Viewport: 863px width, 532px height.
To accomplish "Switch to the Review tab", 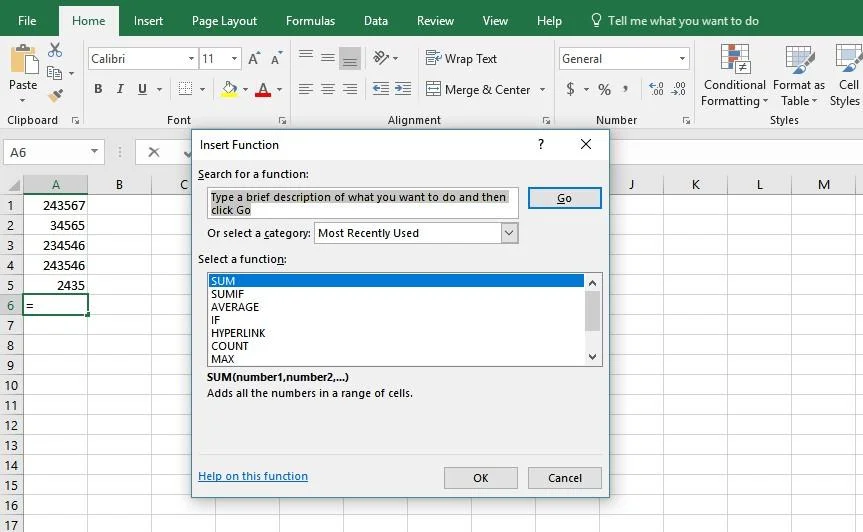I will [435, 21].
